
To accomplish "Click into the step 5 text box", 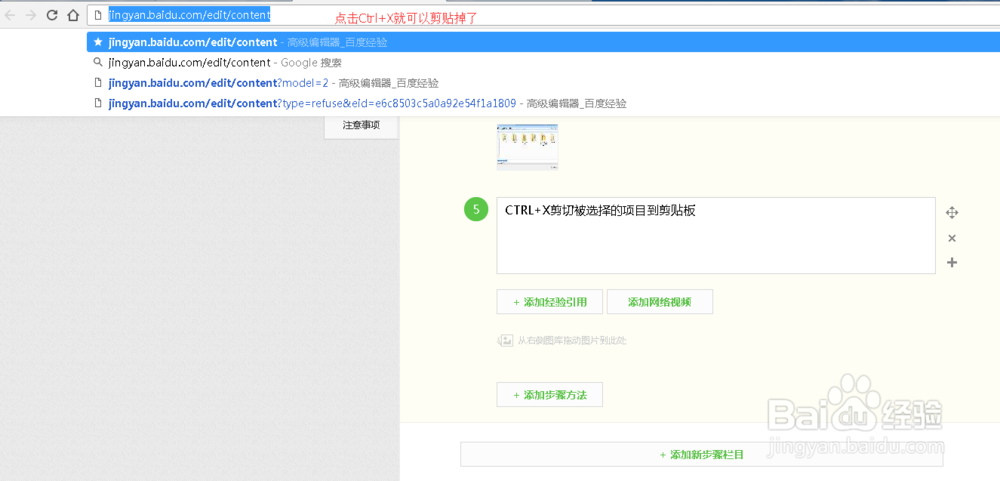I will (x=716, y=235).
